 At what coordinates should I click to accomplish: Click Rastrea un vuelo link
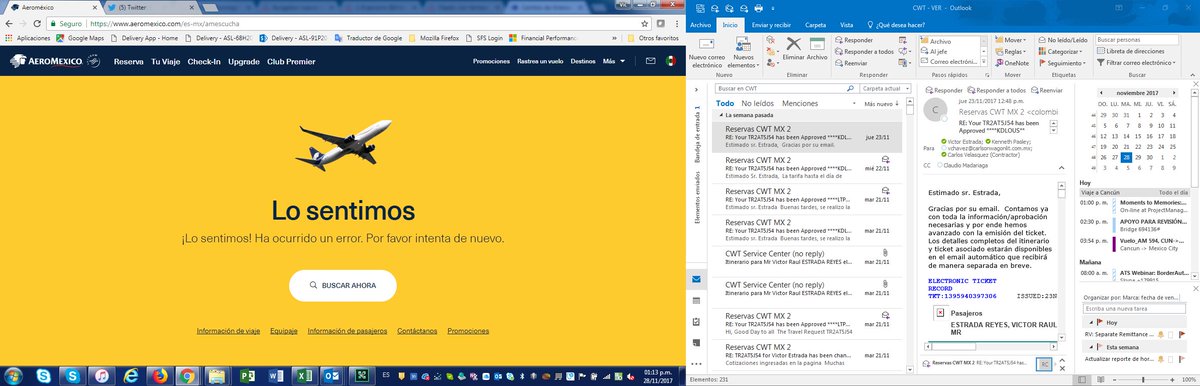(x=540, y=62)
